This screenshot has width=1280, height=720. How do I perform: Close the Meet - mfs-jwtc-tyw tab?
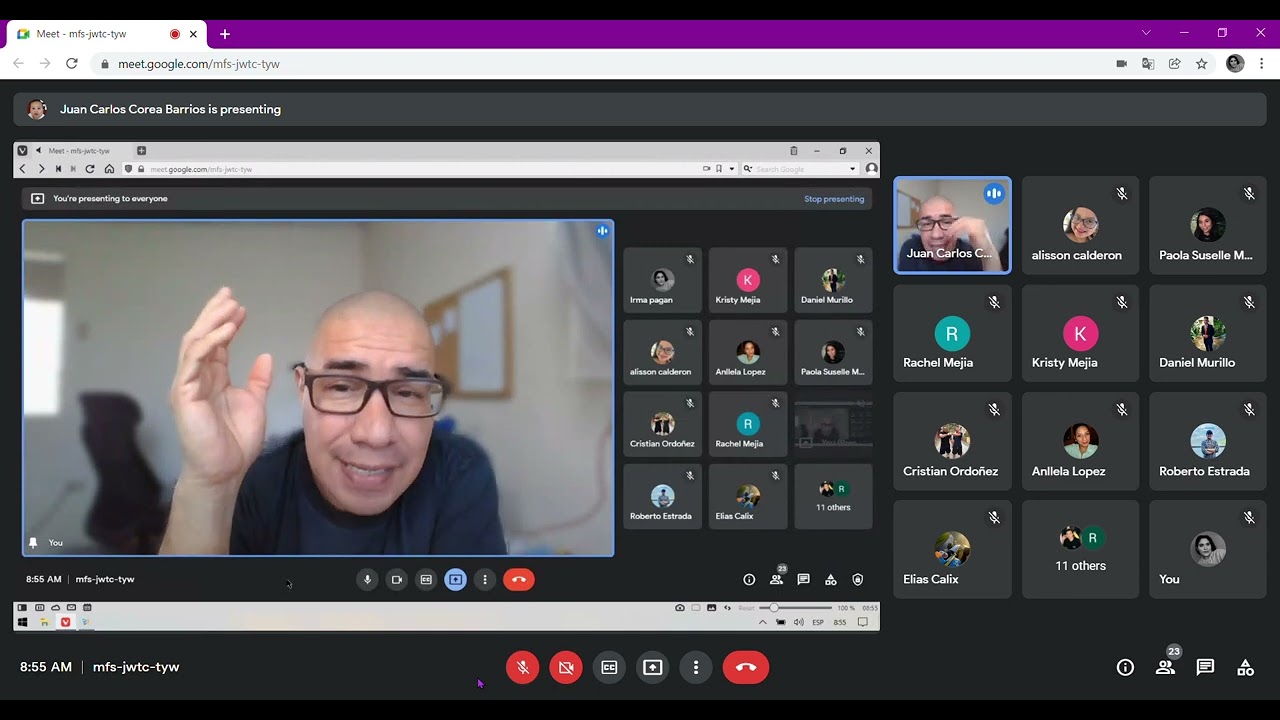tap(193, 34)
